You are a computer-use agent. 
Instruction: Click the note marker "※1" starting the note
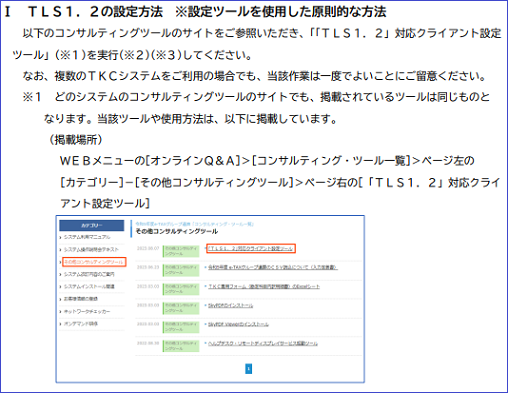(x=32, y=97)
